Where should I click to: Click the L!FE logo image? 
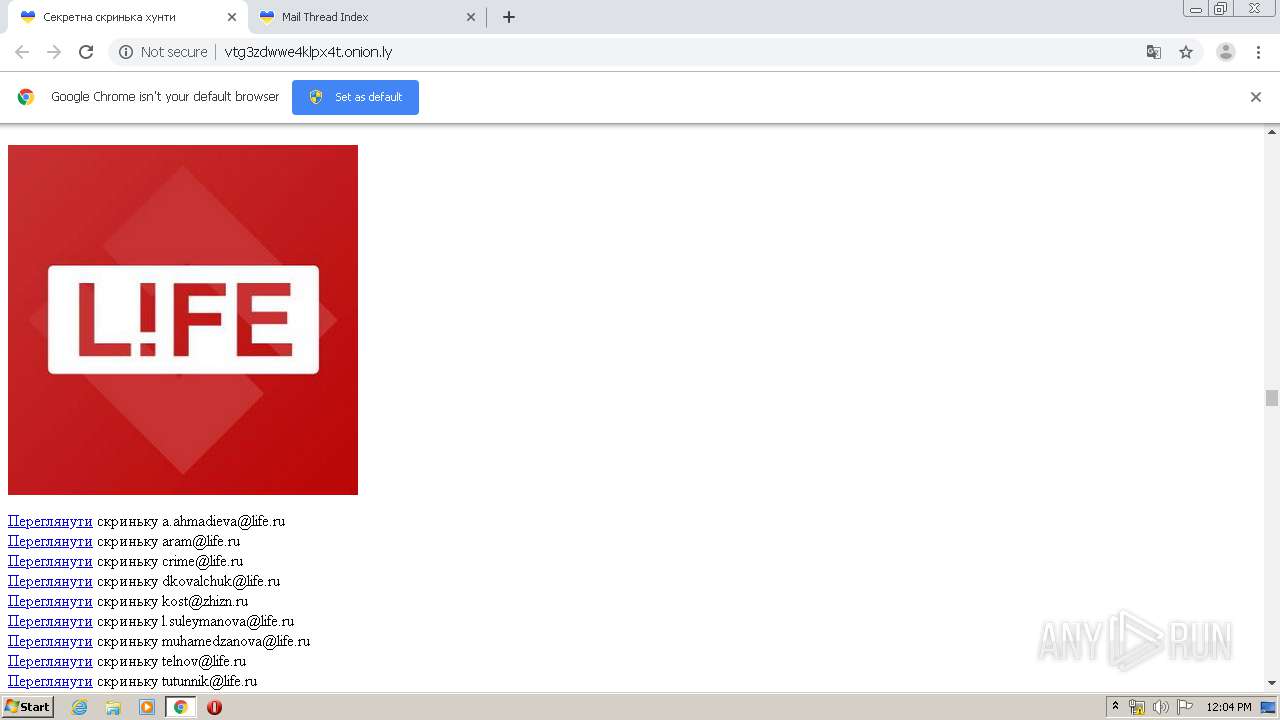pyautogui.click(x=183, y=320)
